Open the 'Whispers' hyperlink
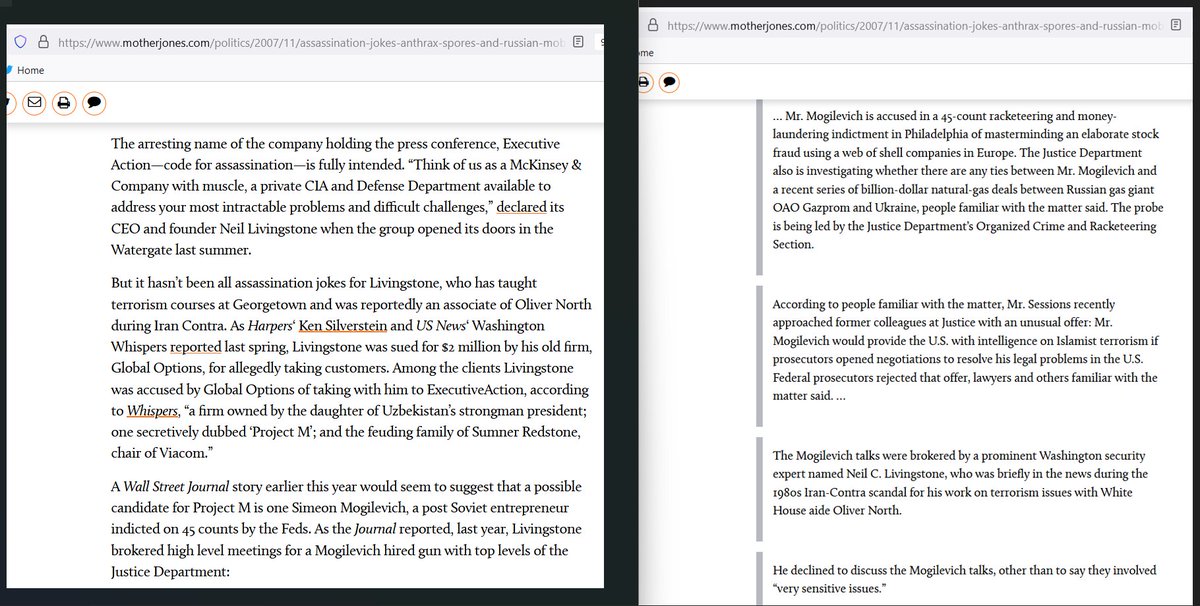Screen dimensions: 1200x606 pyautogui.click(x=151, y=410)
